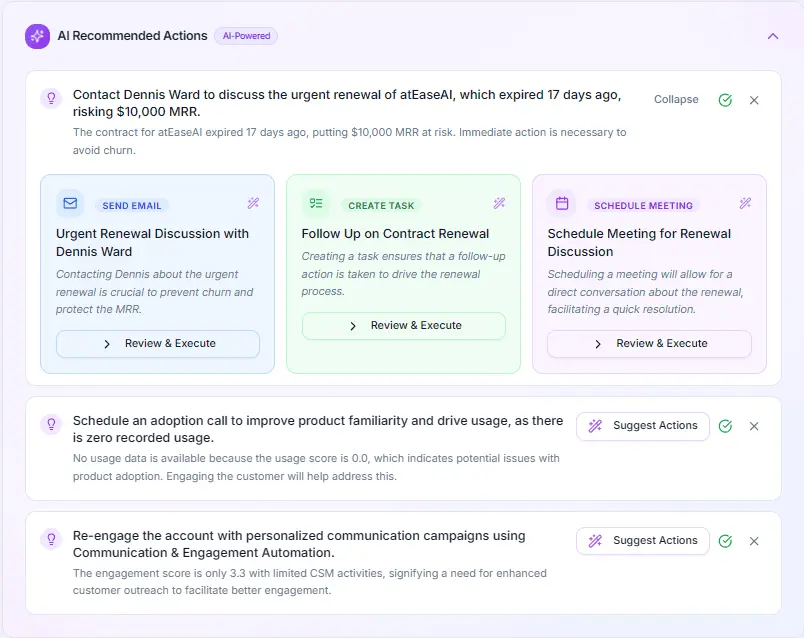Click the SCHEDULE MEETING label tag

644,206
